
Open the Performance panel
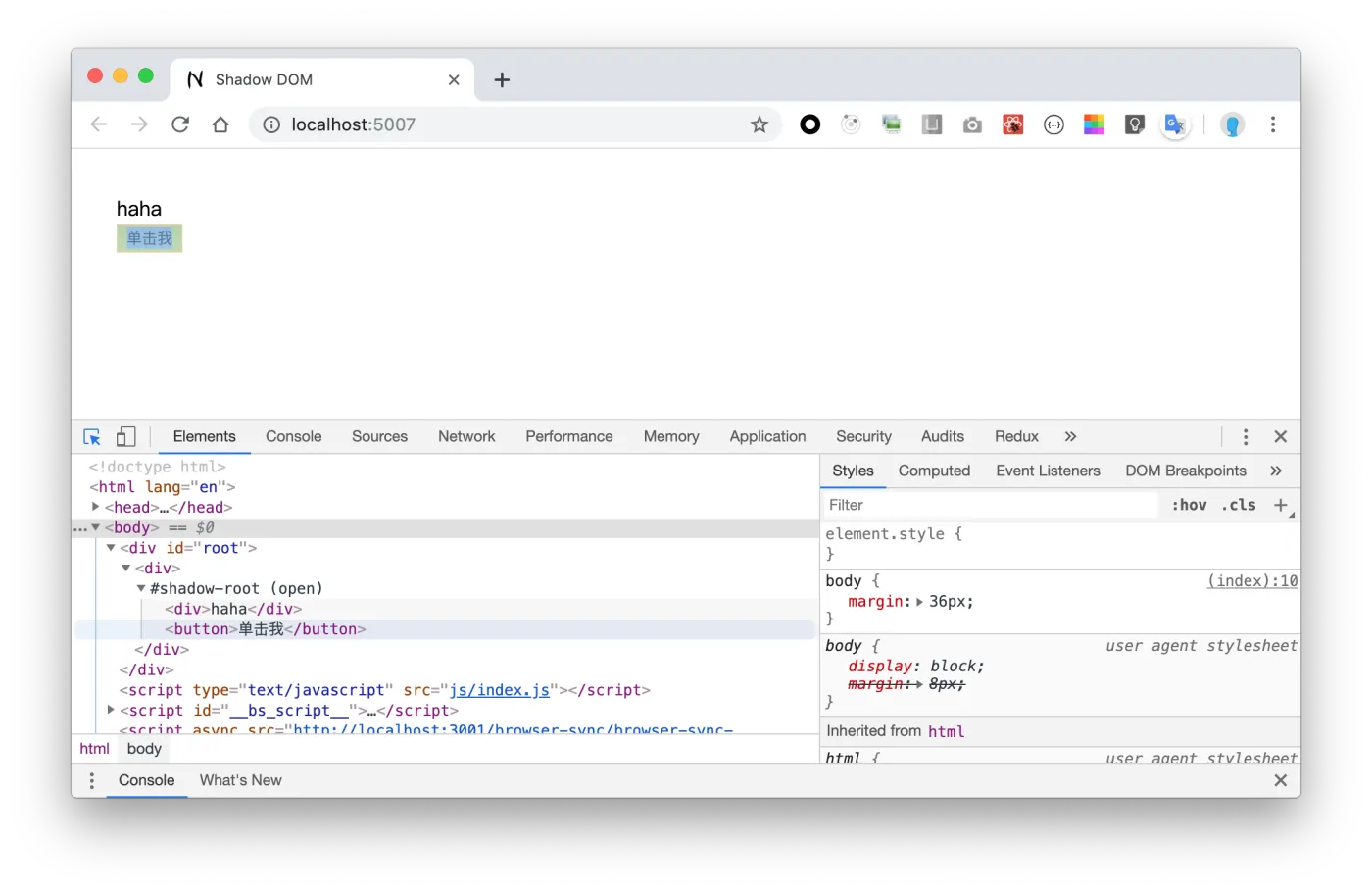coord(568,437)
